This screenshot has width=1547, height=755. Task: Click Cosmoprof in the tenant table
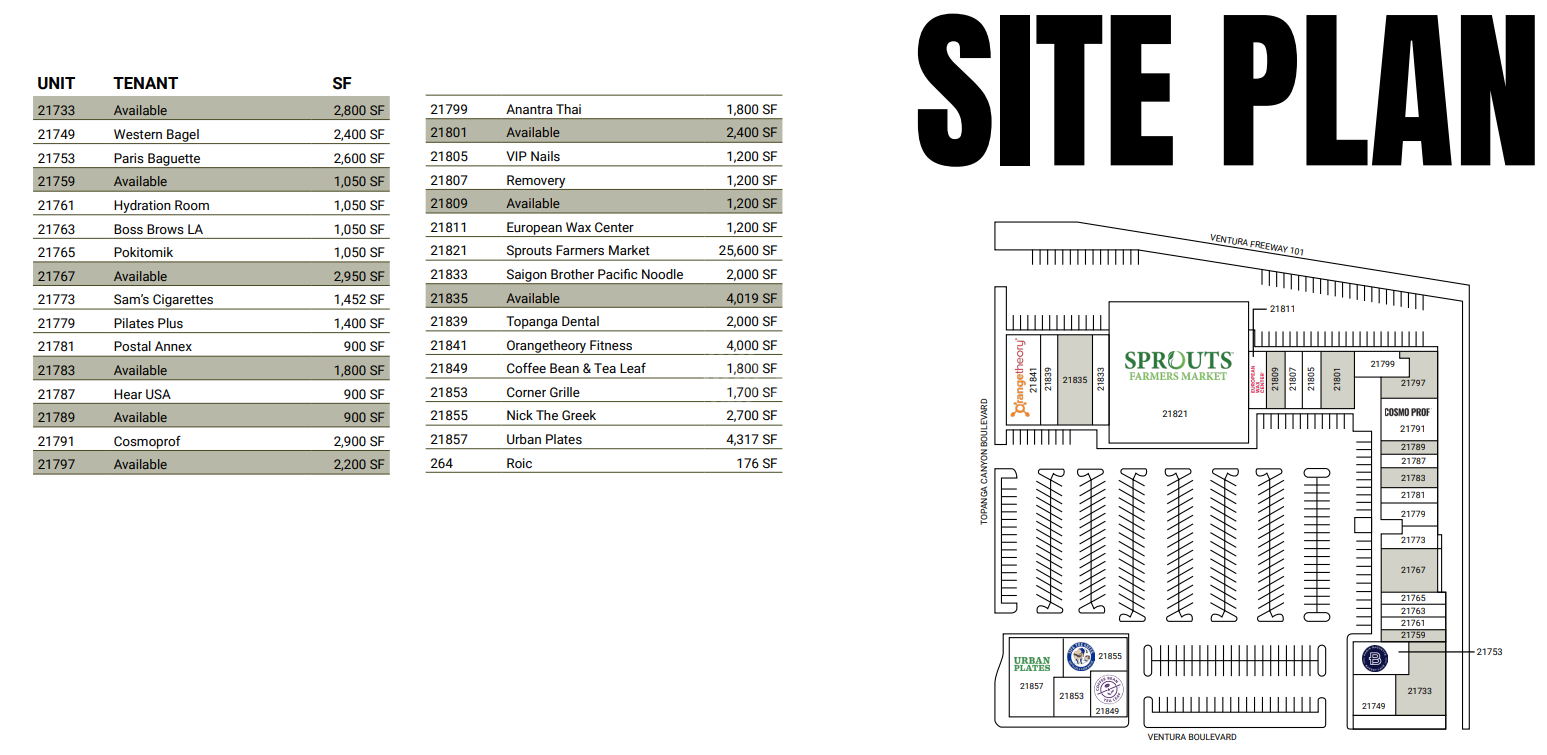[x=147, y=441]
